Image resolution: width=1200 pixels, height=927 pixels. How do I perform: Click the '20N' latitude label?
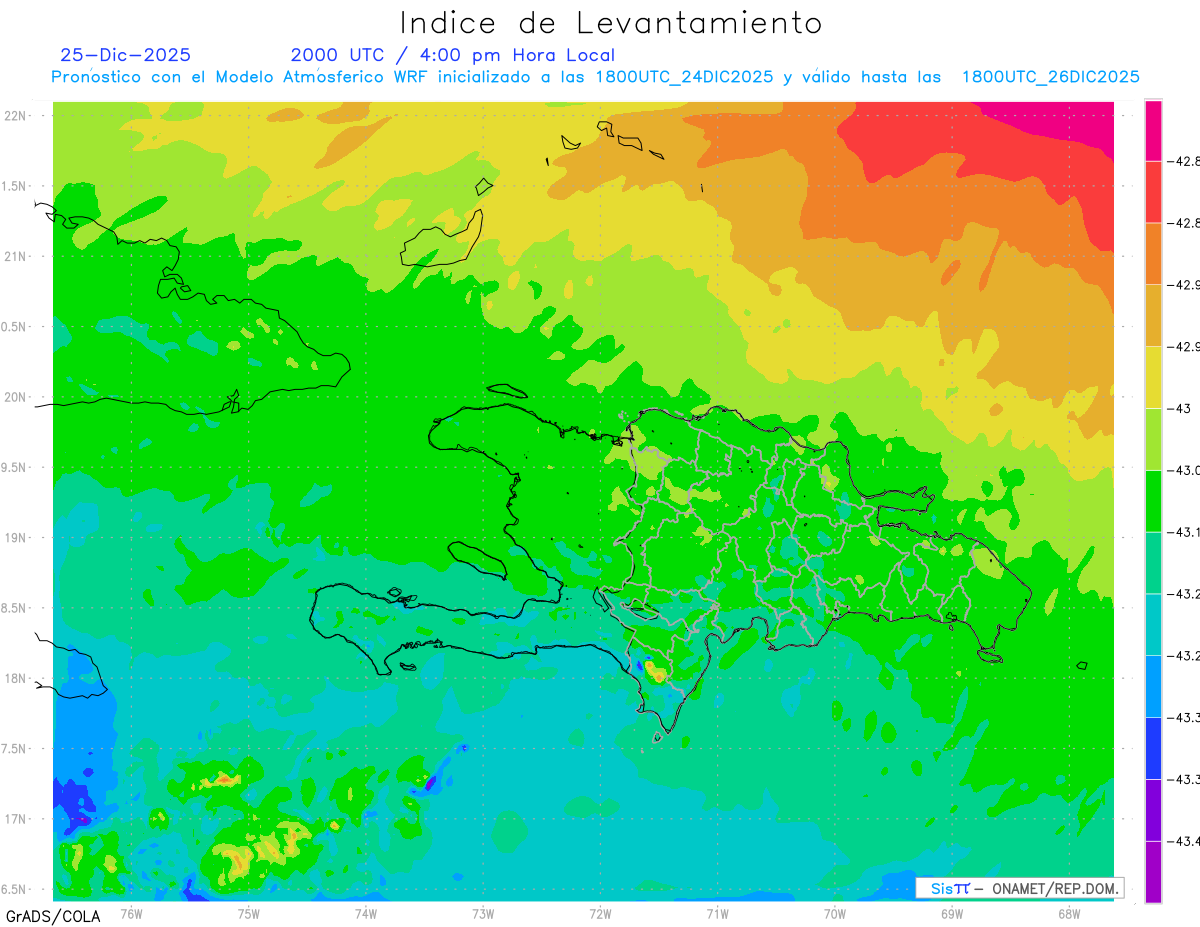[16, 397]
